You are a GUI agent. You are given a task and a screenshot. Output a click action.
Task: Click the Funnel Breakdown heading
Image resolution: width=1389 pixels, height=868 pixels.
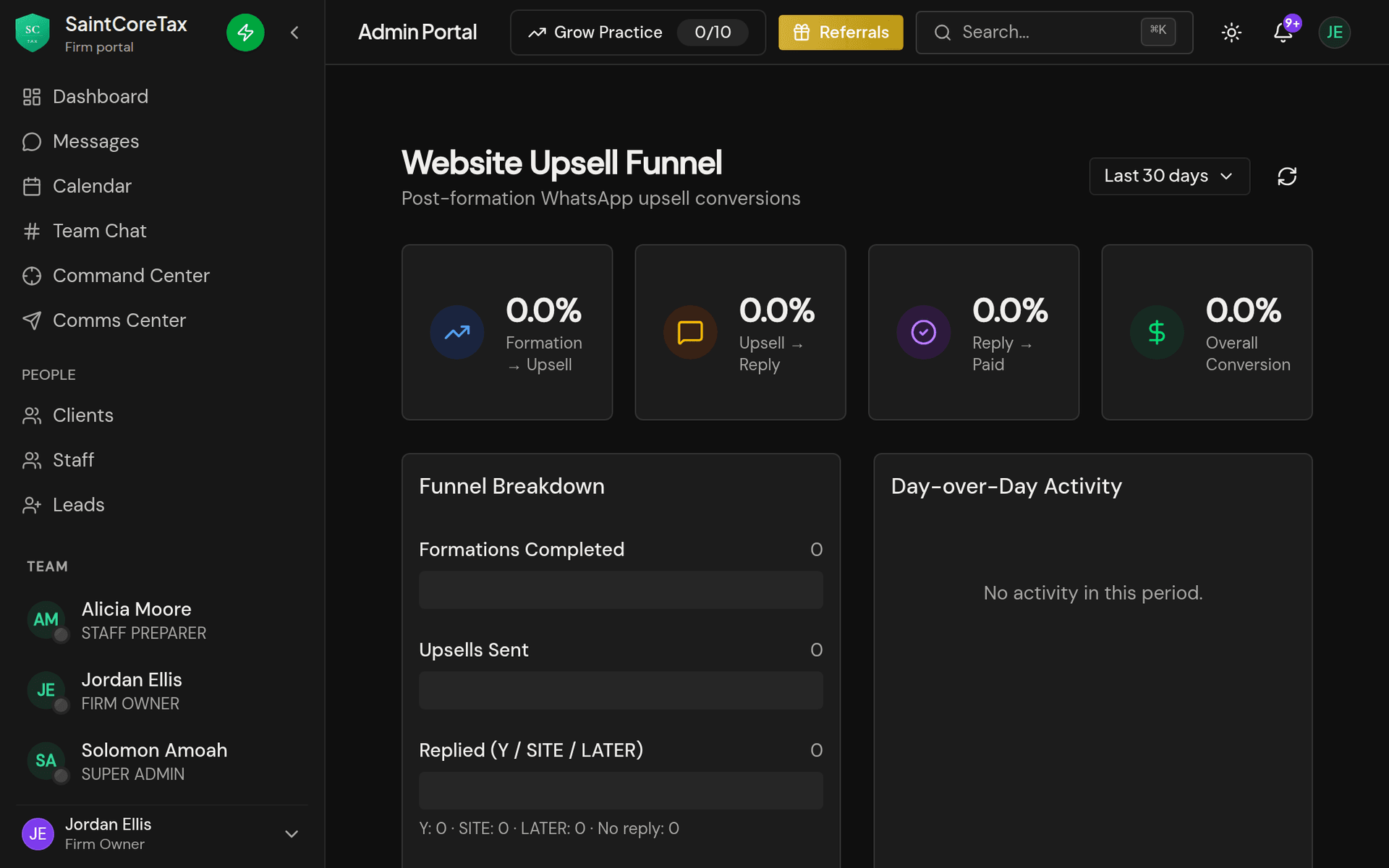click(x=511, y=486)
